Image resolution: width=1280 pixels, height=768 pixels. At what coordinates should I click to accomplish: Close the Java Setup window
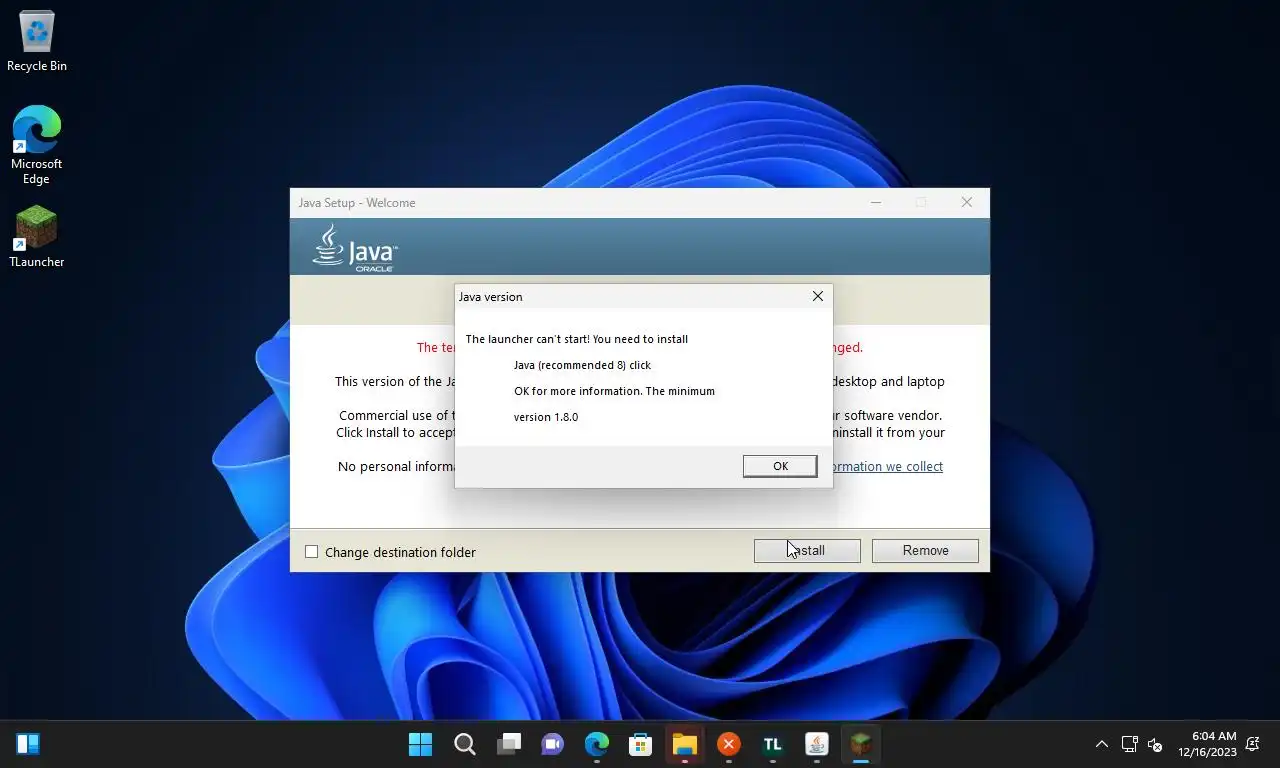pyautogui.click(x=966, y=202)
